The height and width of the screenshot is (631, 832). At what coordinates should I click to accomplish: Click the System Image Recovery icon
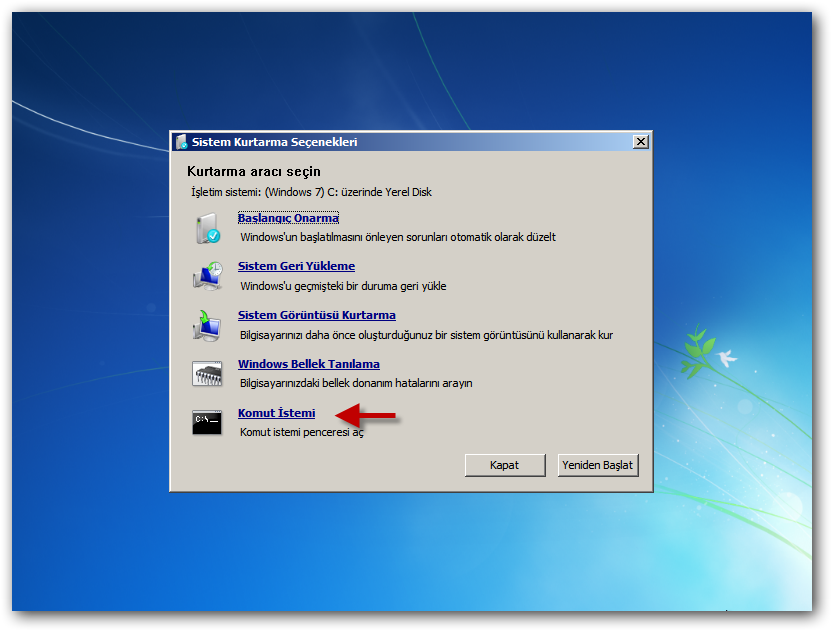pyautogui.click(x=207, y=325)
